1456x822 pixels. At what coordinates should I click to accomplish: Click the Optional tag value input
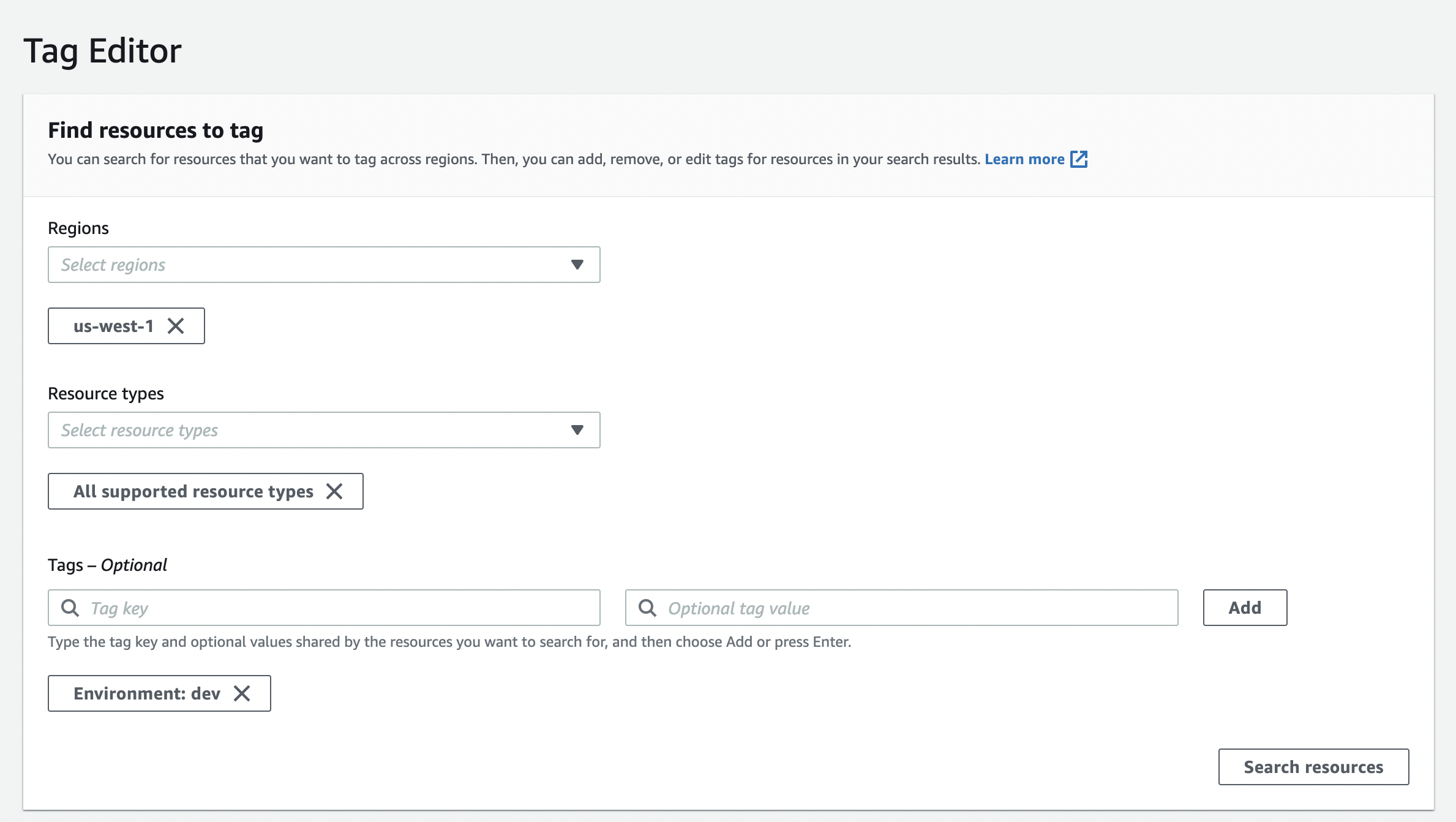(x=857, y=608)
